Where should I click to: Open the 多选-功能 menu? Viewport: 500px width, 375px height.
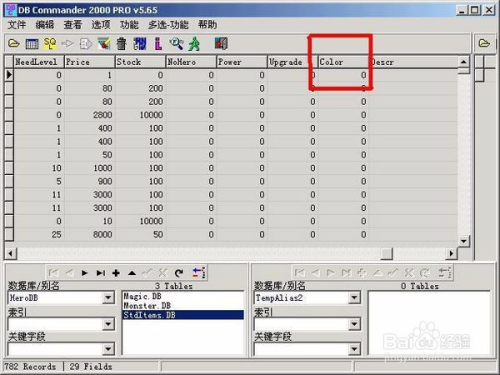coord(168,25)
